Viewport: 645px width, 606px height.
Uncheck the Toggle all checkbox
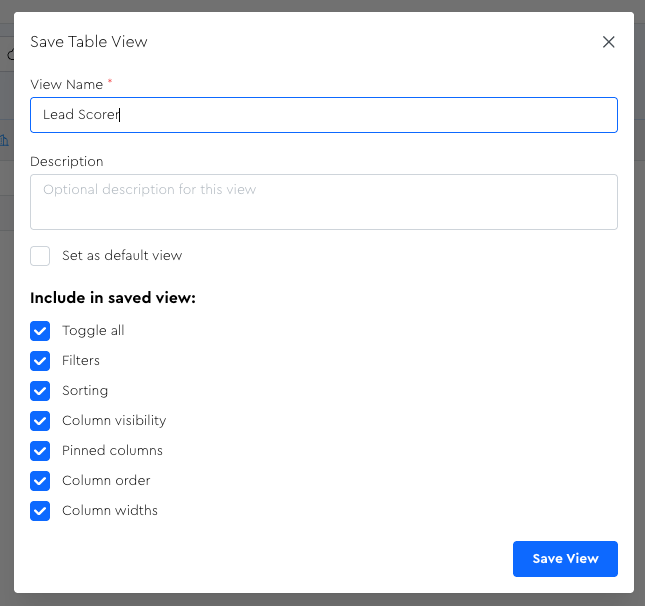(40, 331)
